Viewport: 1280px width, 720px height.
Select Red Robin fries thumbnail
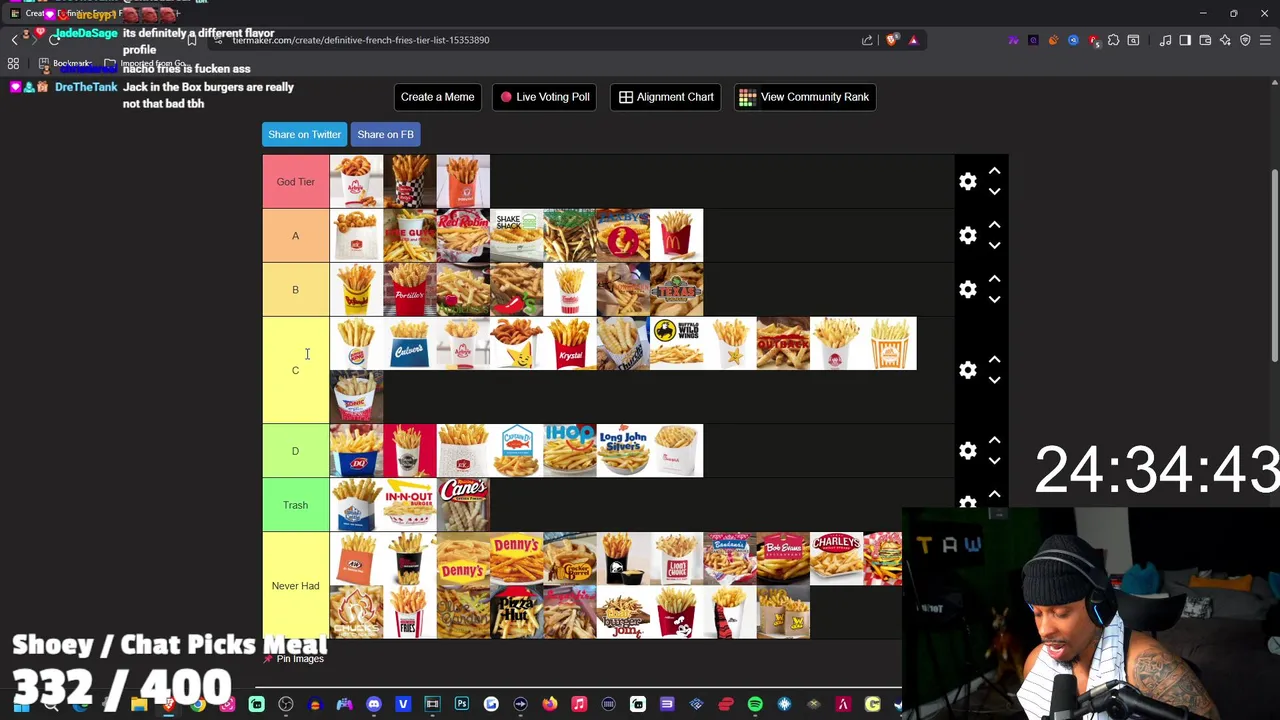pyautogui.click(x=463, y=235)
